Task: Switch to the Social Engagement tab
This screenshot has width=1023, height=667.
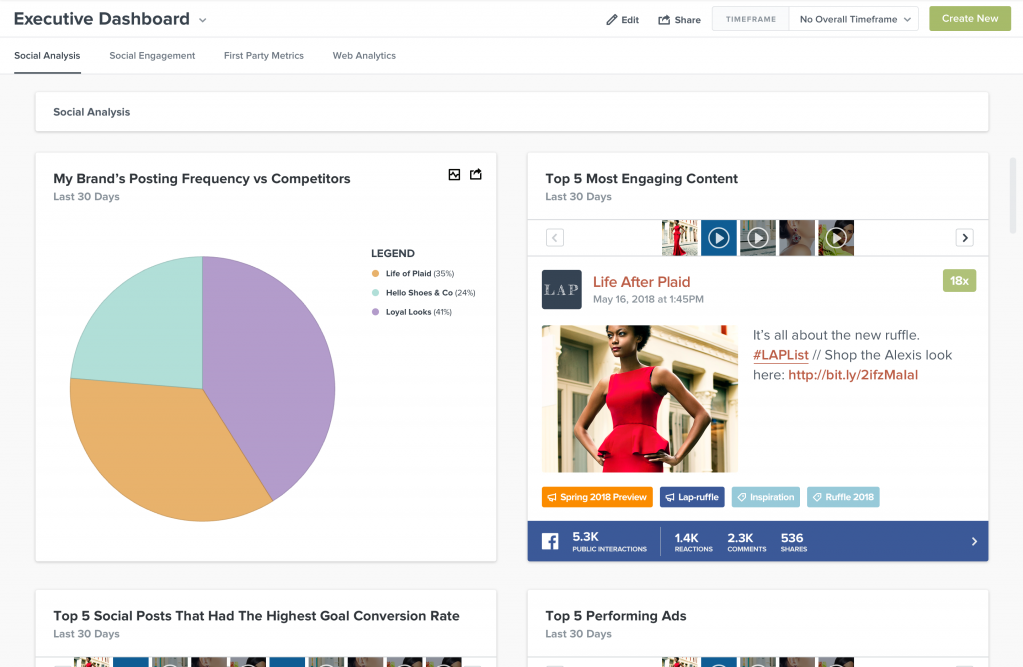Action: pyautogui.click(x=151, y=56)
